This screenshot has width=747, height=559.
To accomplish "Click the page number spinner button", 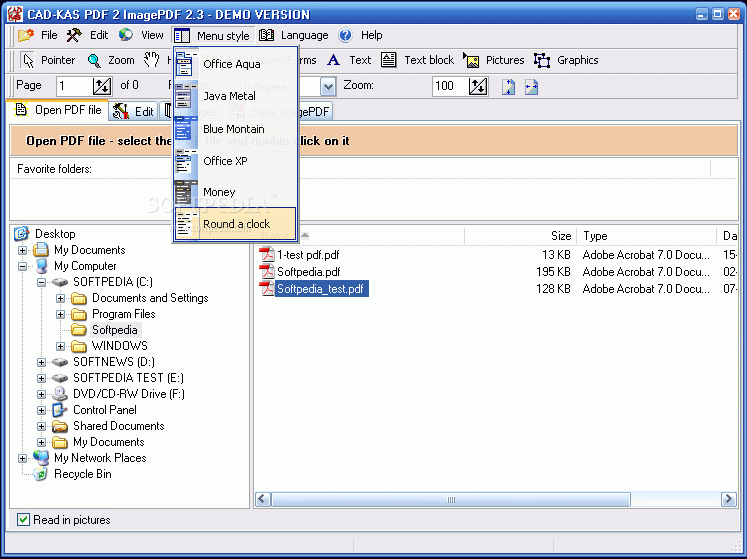I will pos(102,86).
